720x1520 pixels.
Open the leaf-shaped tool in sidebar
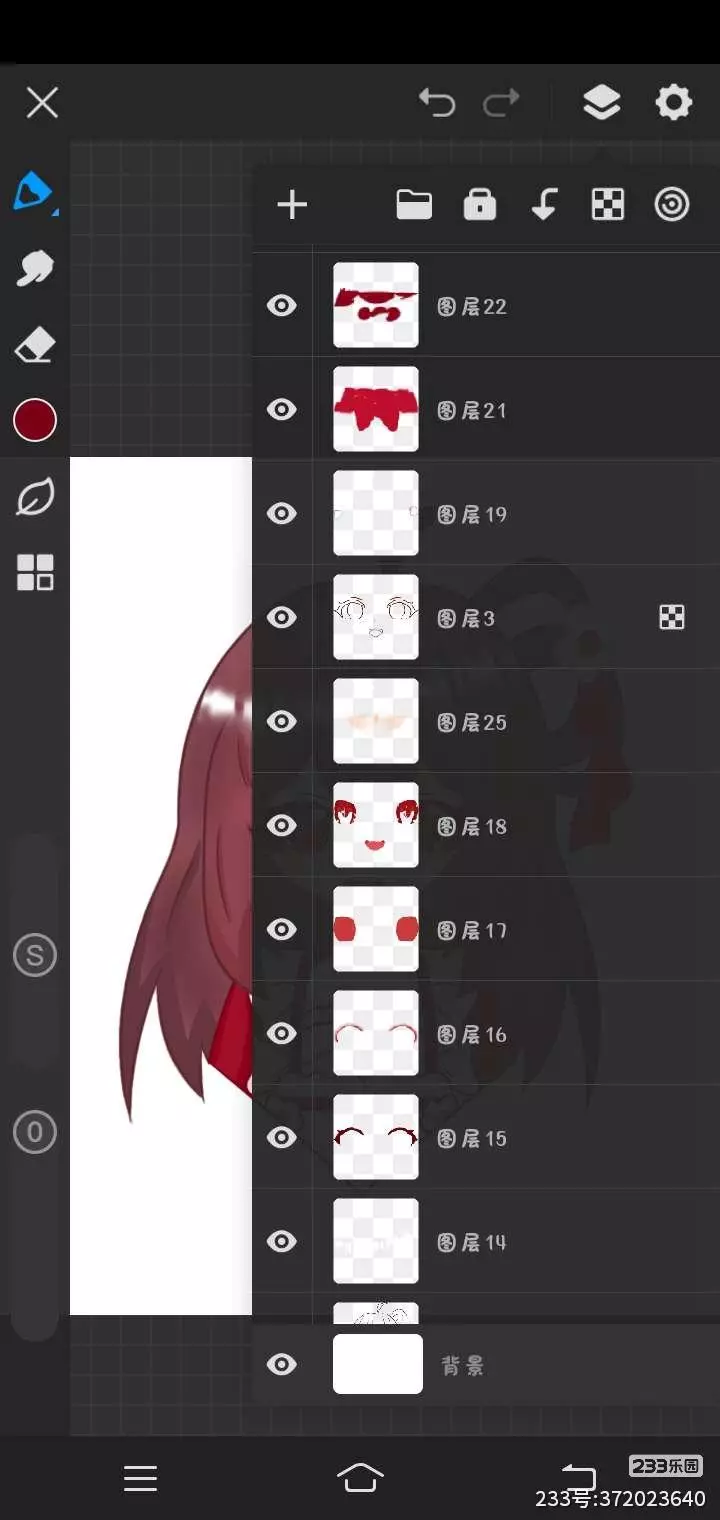(35, 496)
